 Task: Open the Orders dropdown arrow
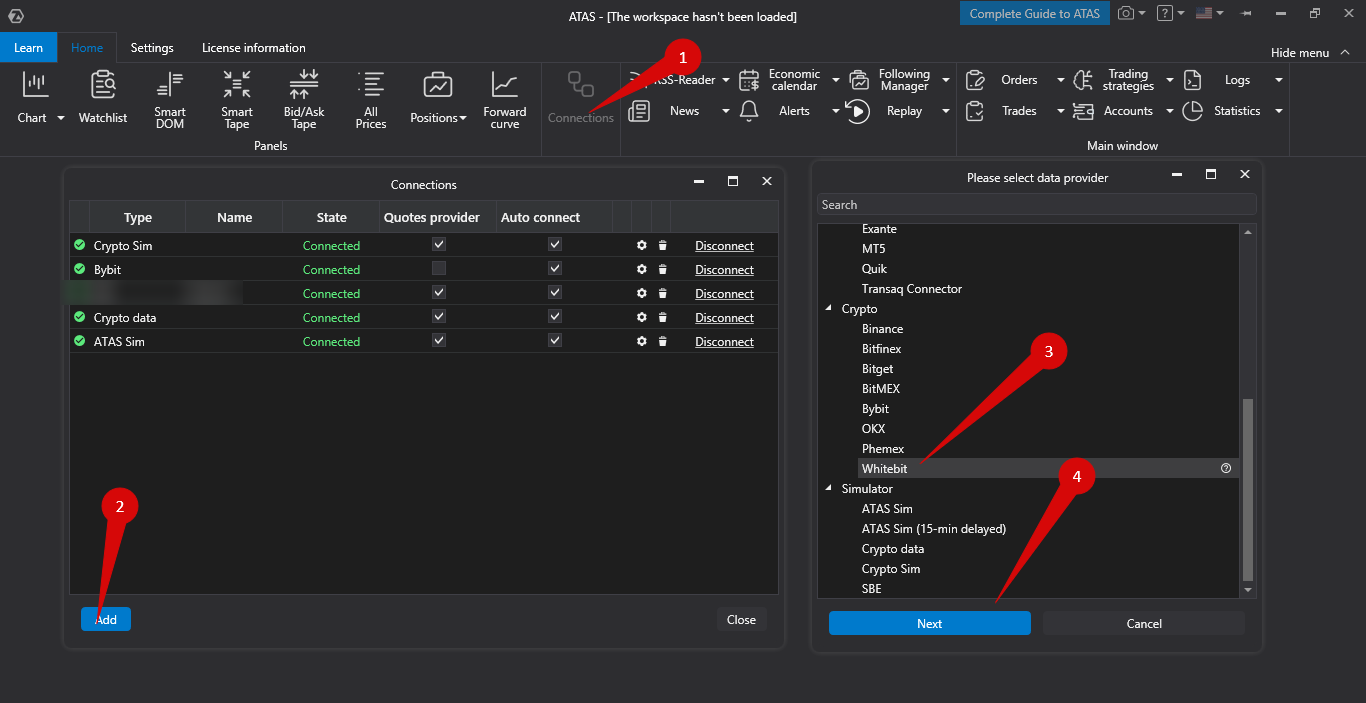[1060, 80]
